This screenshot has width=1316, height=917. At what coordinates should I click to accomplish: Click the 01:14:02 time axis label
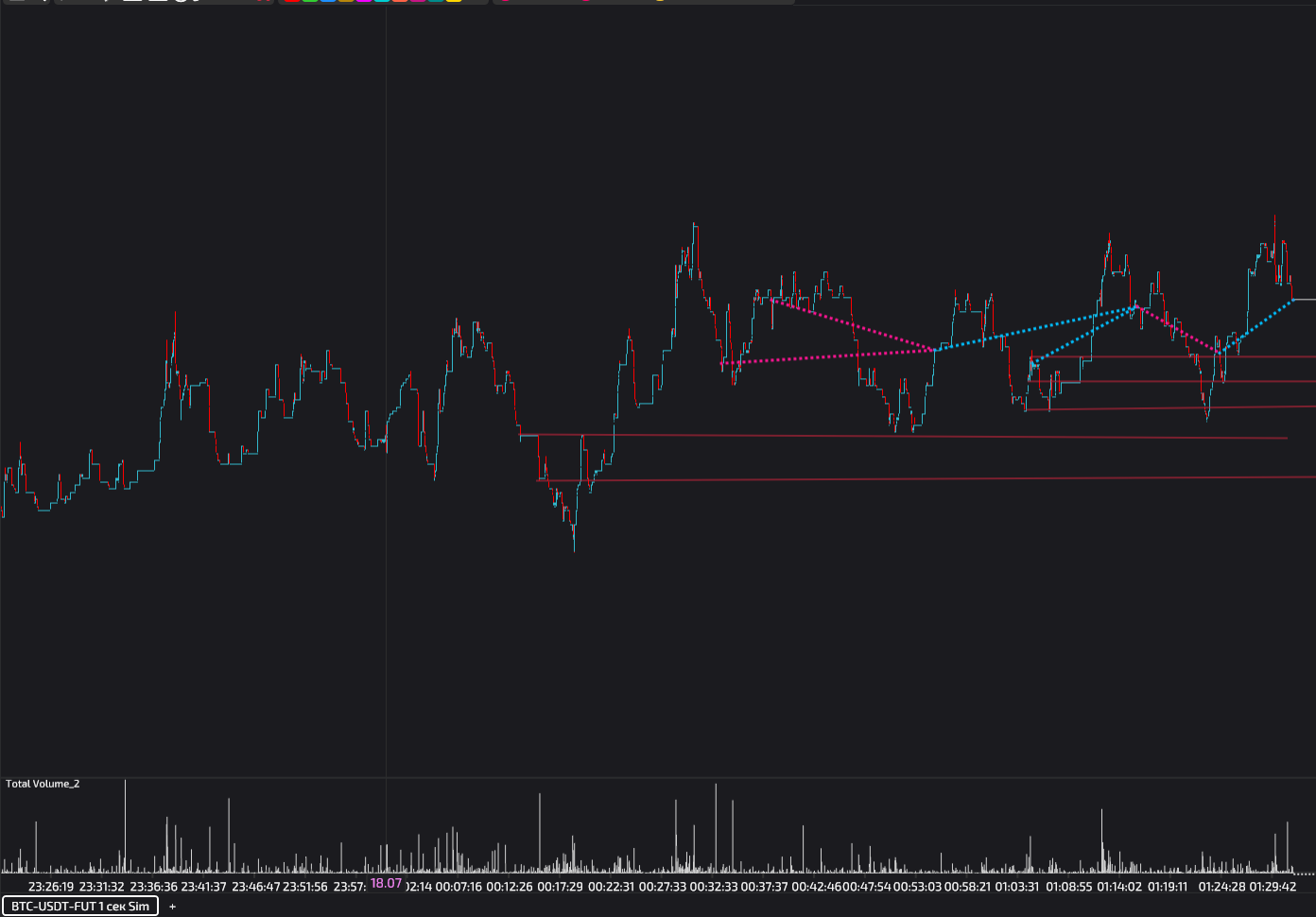point(1119,887)
